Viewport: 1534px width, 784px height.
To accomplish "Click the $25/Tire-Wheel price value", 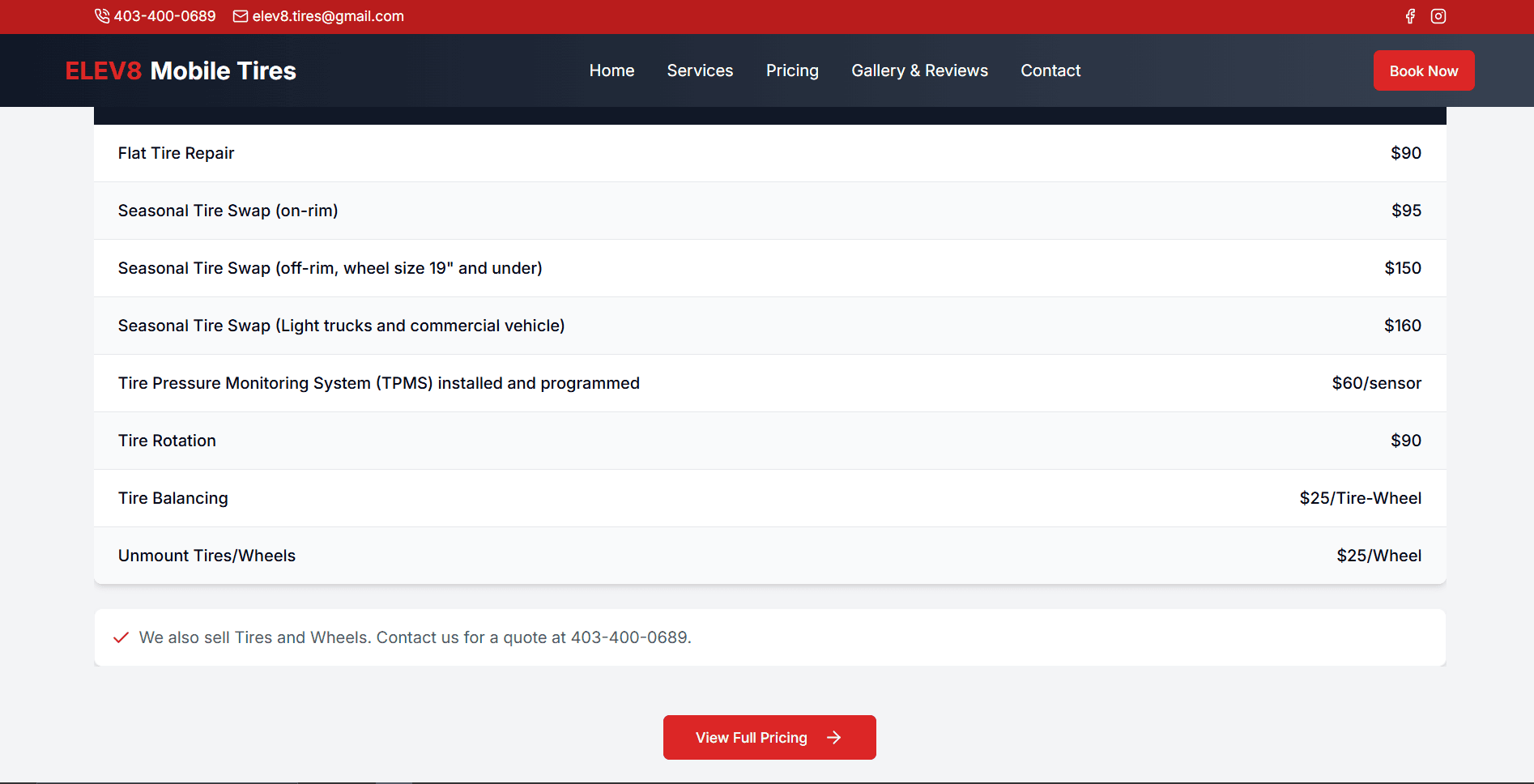I will click(1361, 498).
